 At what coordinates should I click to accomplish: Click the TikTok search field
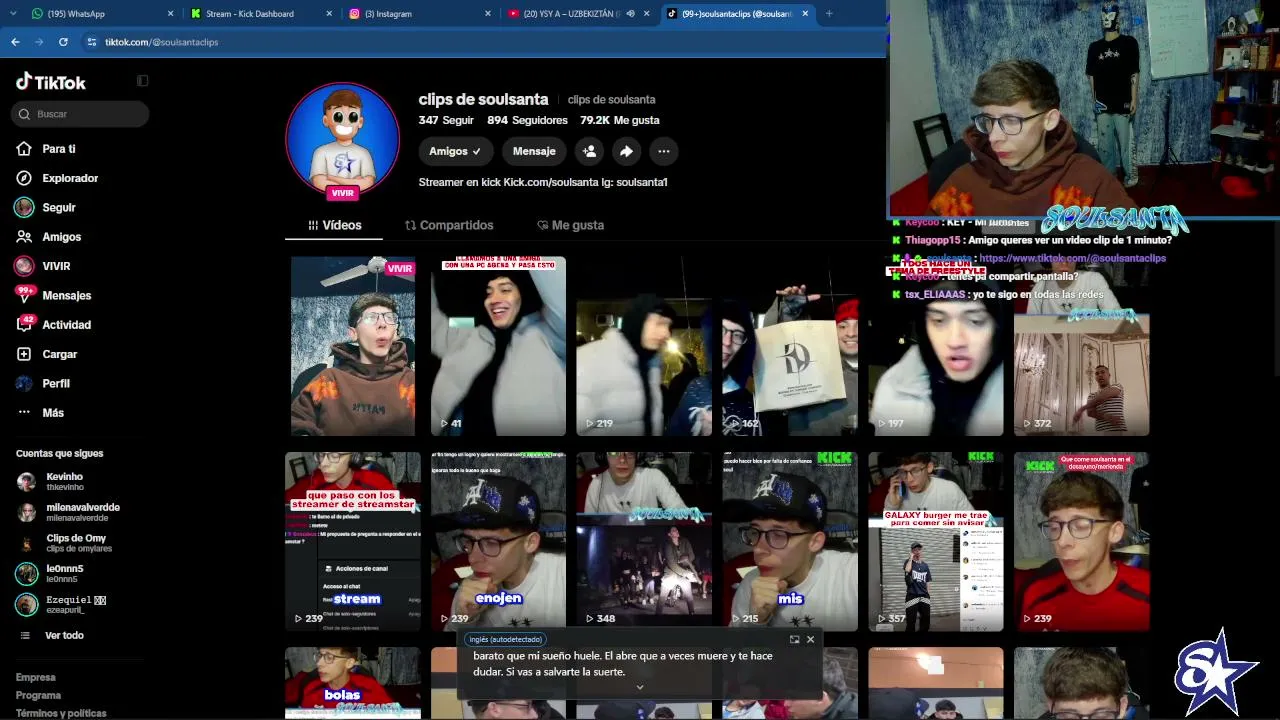tap(80, 114)
